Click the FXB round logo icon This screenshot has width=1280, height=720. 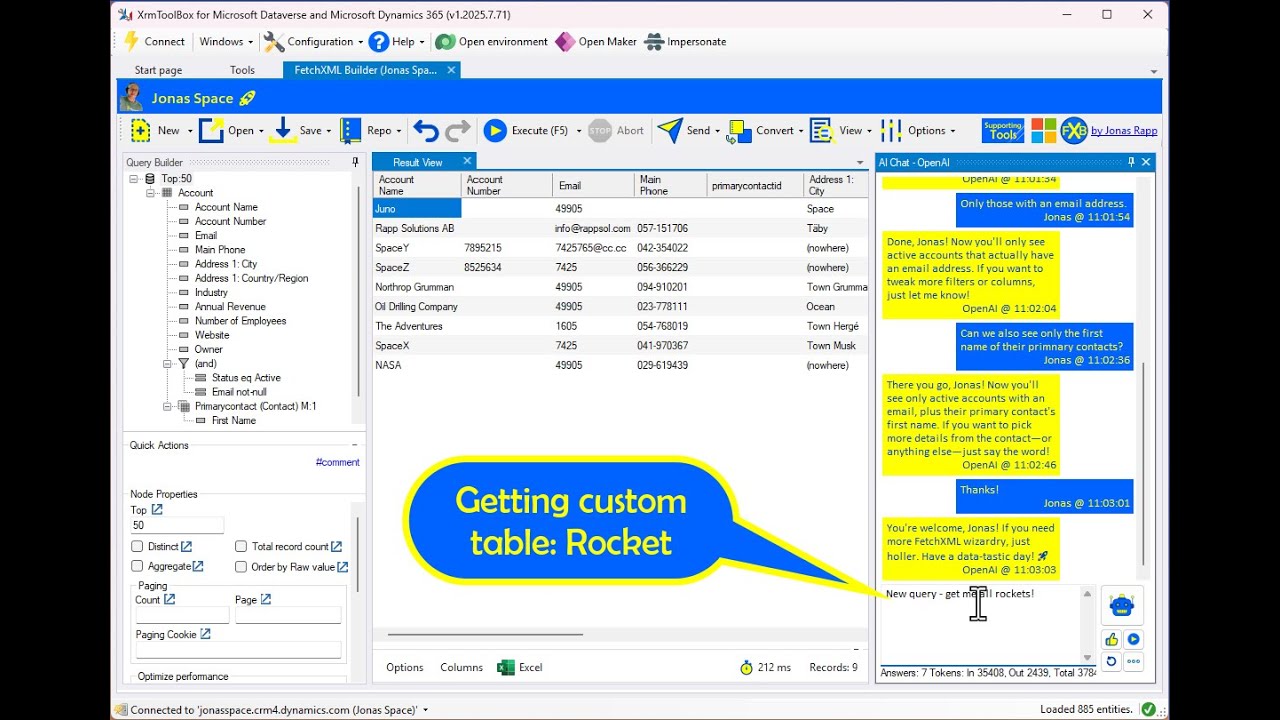(x=1074, y=131)
